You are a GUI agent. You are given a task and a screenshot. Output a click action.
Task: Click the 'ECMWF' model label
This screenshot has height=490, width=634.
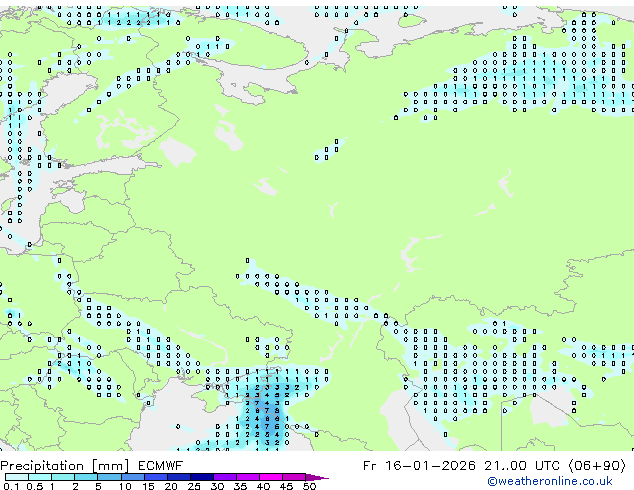pyautogui.click(x=161, y=466)
